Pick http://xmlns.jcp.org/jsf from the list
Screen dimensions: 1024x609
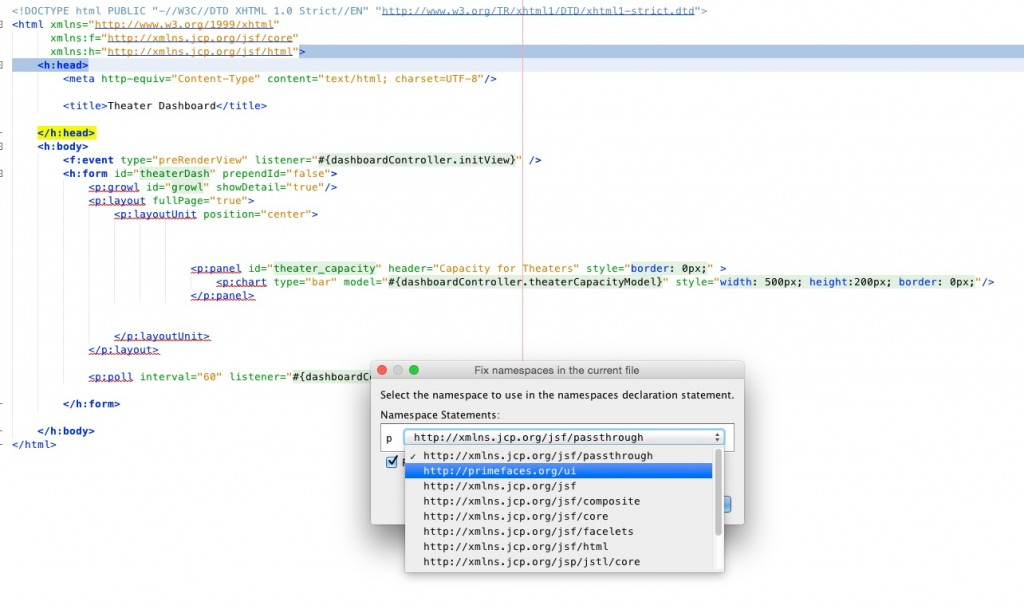558,486
